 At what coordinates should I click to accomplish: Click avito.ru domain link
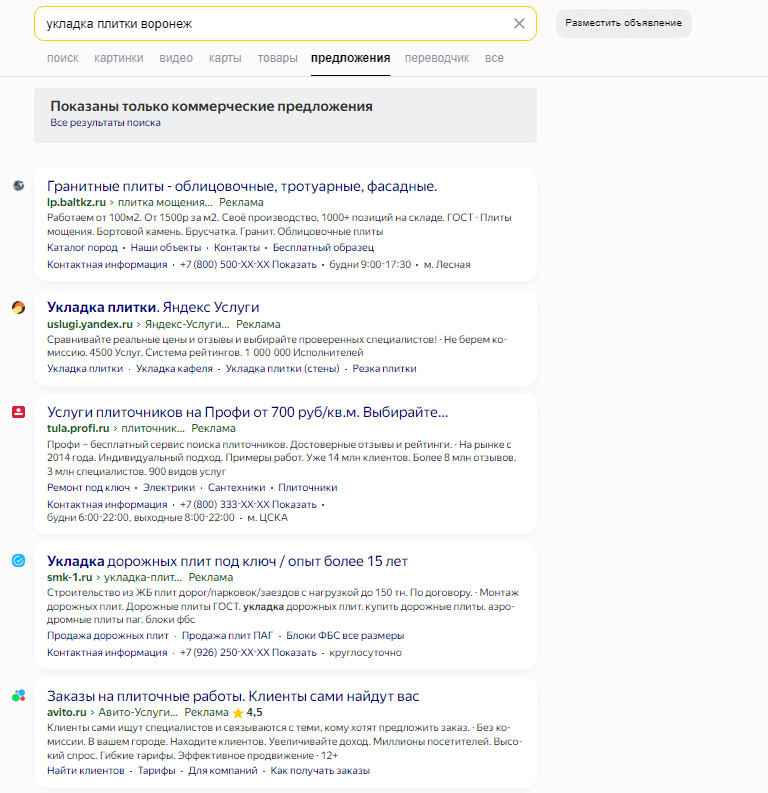(x=67, y=713)
